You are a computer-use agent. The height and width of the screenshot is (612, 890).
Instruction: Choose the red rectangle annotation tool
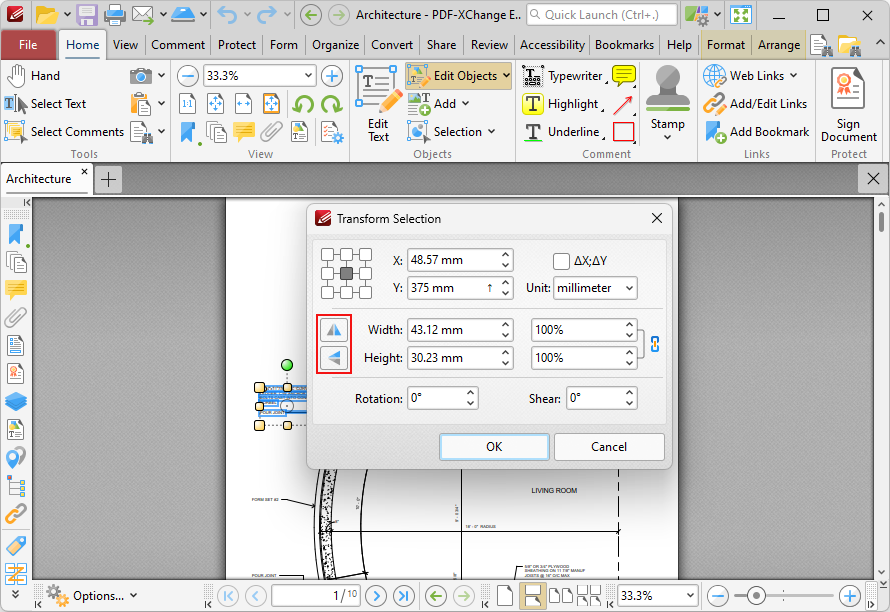[623, 132]
